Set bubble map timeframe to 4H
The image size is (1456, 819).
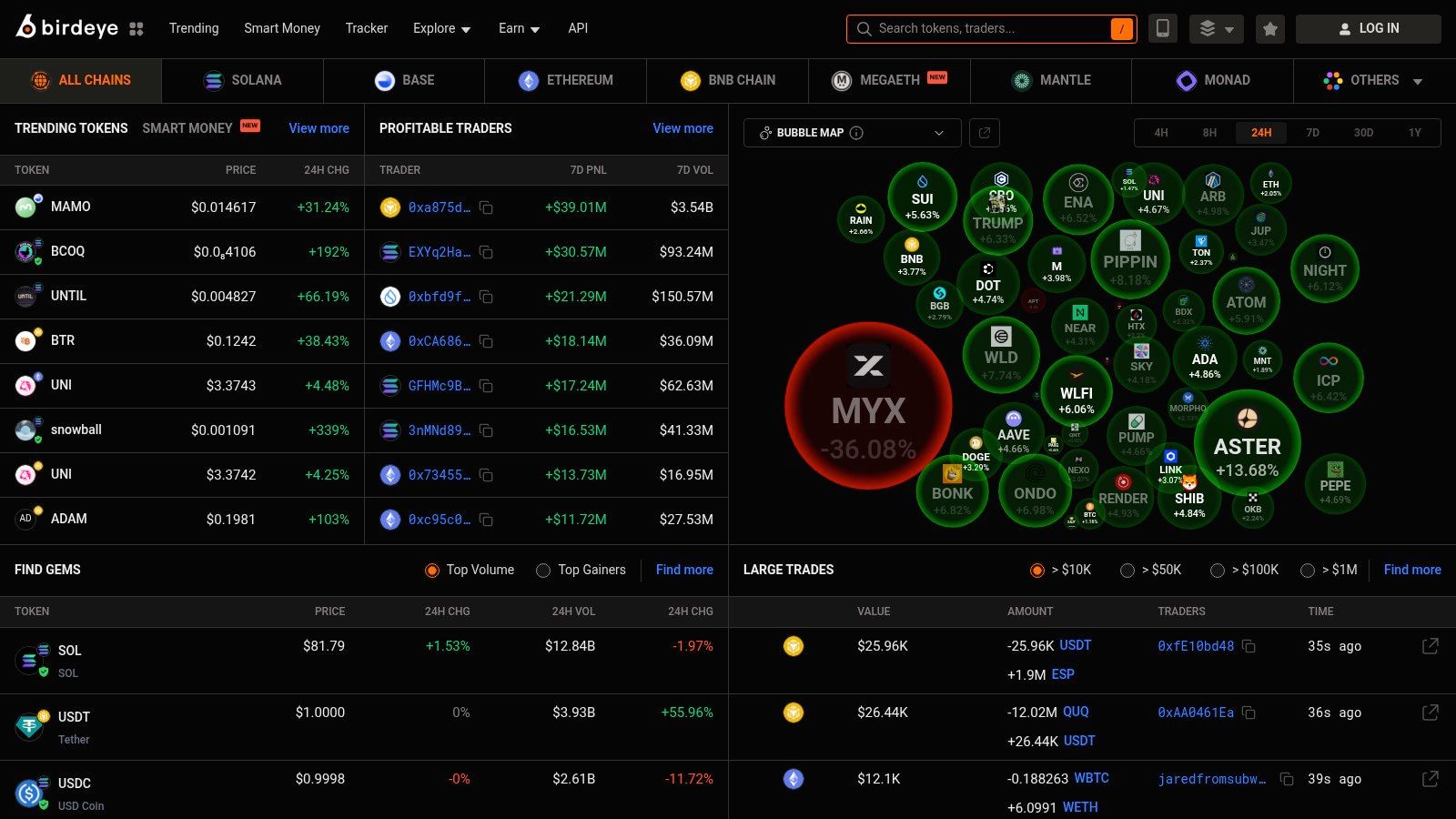pyautogui.click(x=1161, y=133)
